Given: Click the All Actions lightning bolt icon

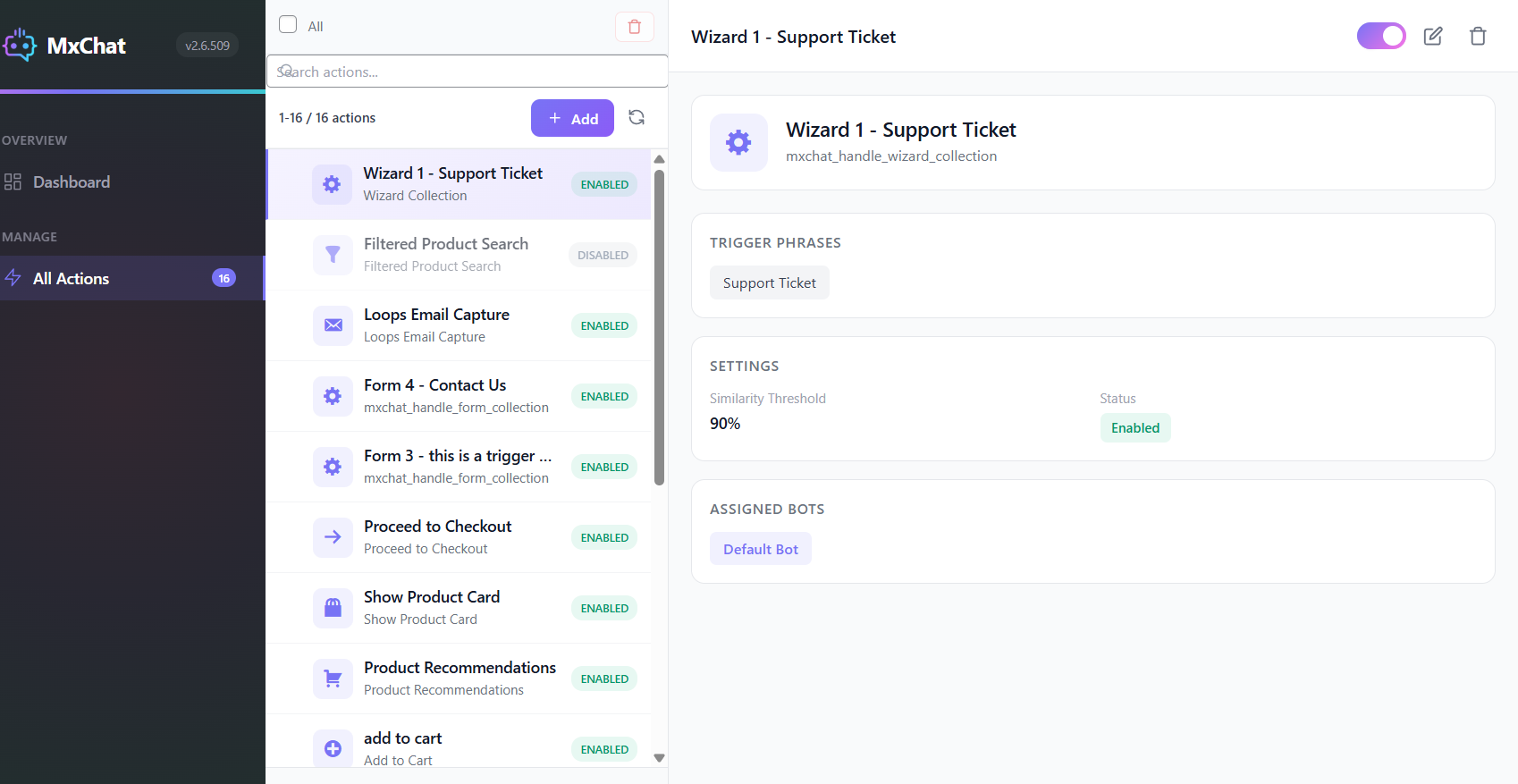Looking at the screenshot, I should click(13, 278).
